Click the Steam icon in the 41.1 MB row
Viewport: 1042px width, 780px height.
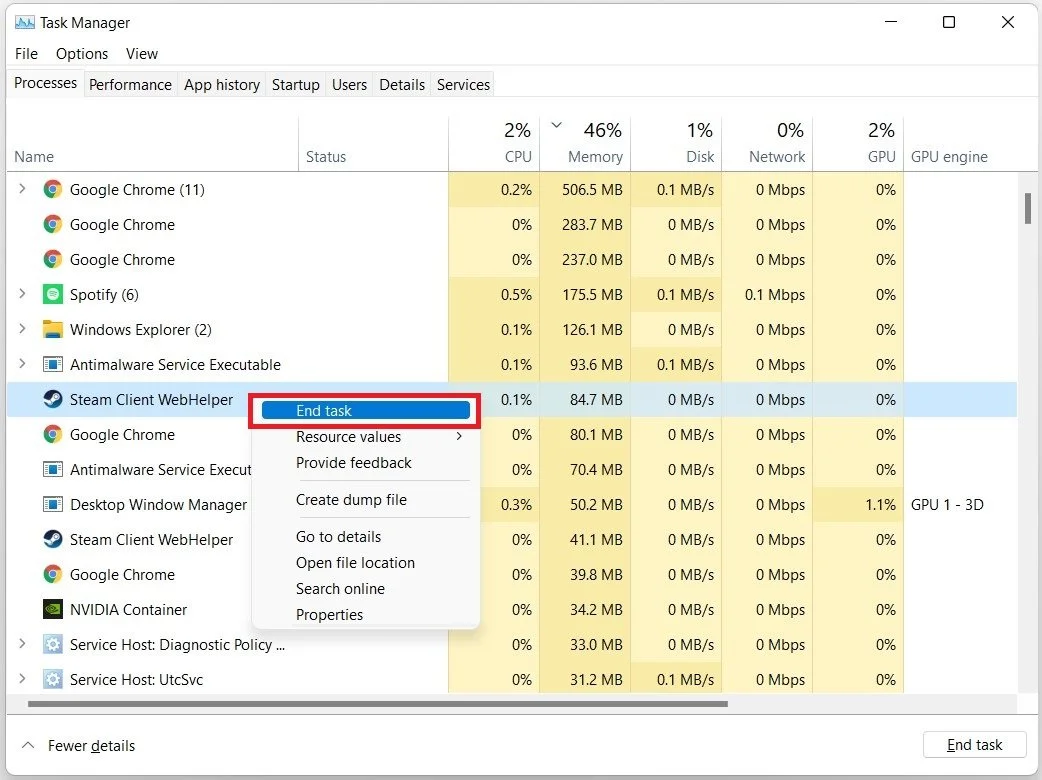52,539
